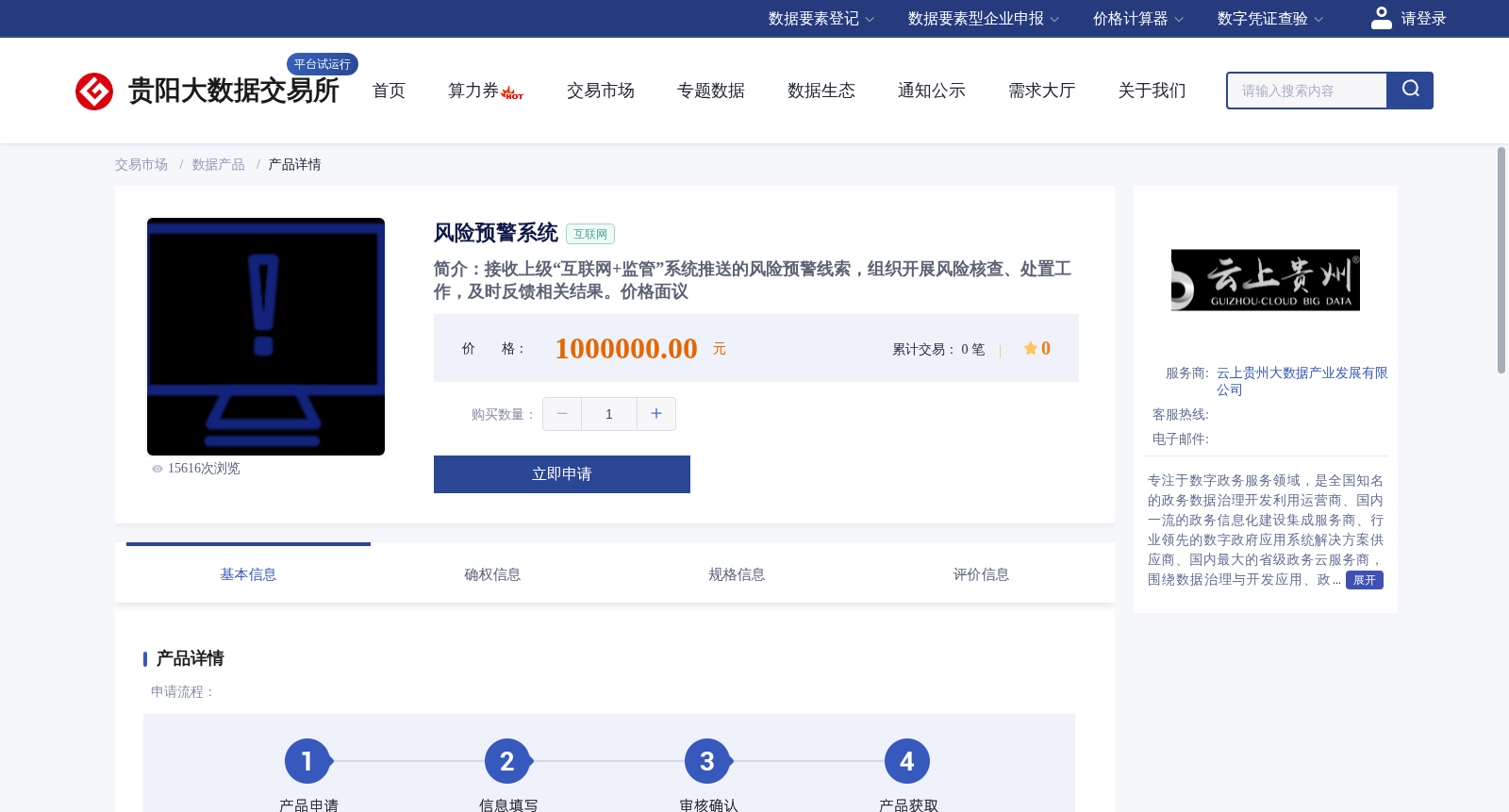This screenshot has height=812, width=1509.
Task: Click the eye icon beside 15616次浏览
Action: 158,469
